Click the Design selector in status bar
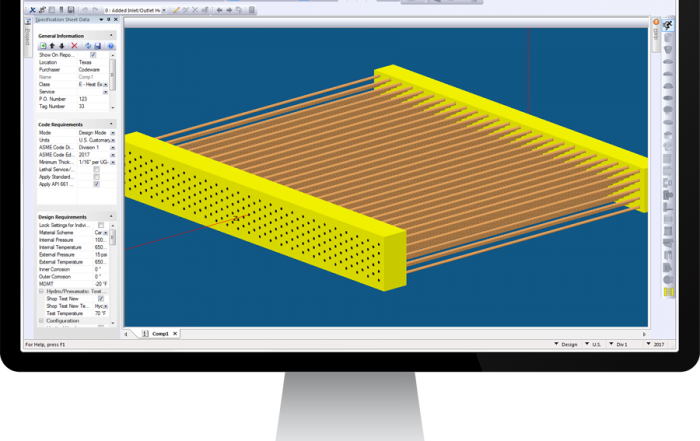 click(567, 344)
